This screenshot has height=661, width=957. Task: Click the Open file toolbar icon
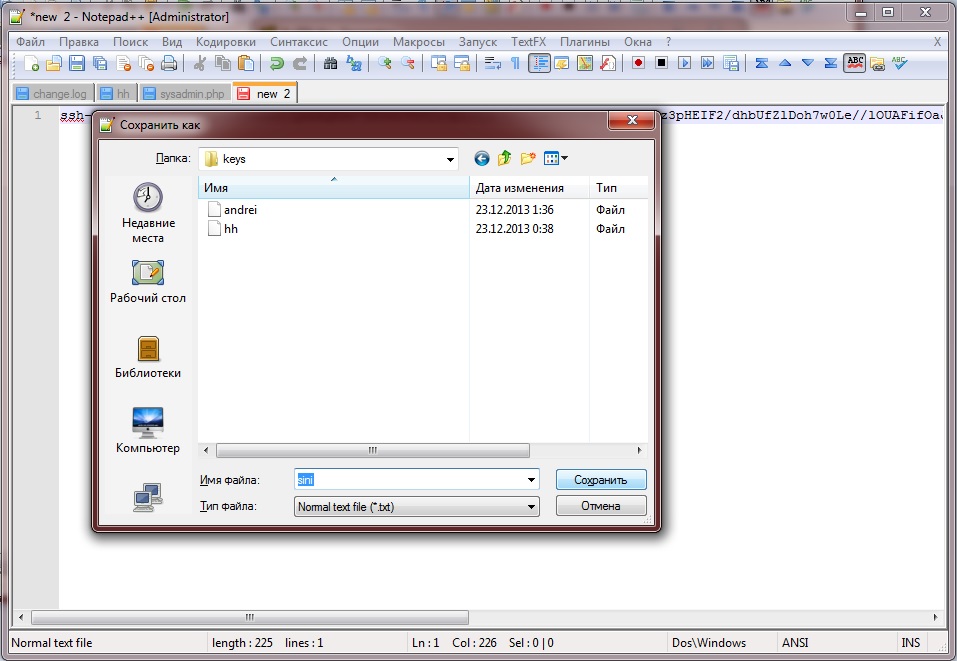point(54,63)
